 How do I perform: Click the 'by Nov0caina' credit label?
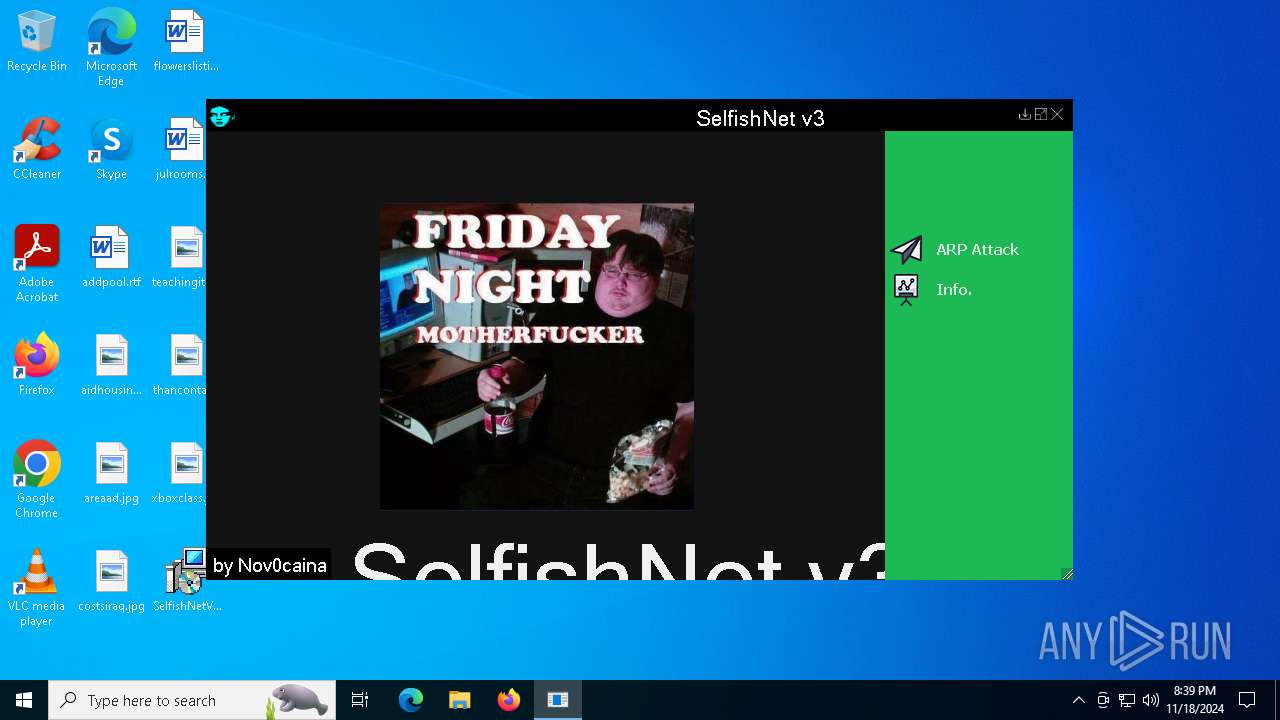coord(269,565)
